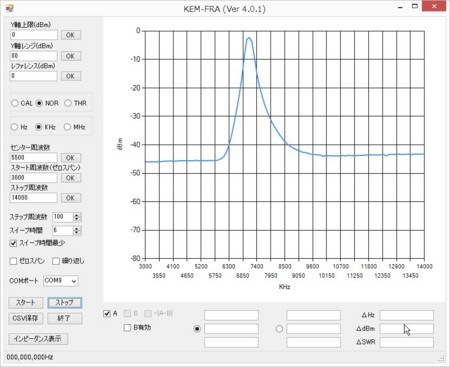Click the ΔSWR readout field
This screenshot has width=450, height=367.
407,342
